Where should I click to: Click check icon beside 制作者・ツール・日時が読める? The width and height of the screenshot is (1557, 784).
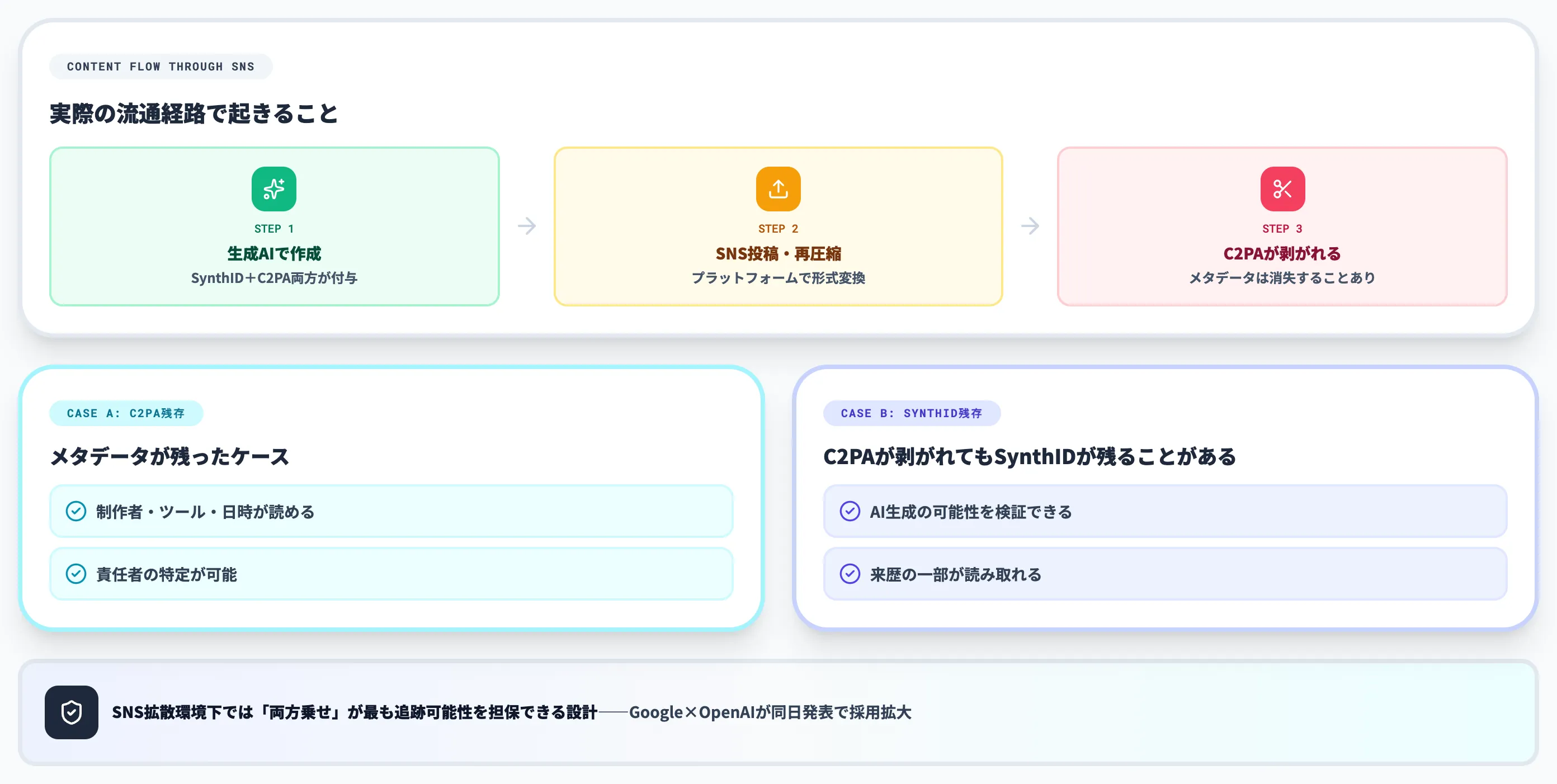coord(76,511)
